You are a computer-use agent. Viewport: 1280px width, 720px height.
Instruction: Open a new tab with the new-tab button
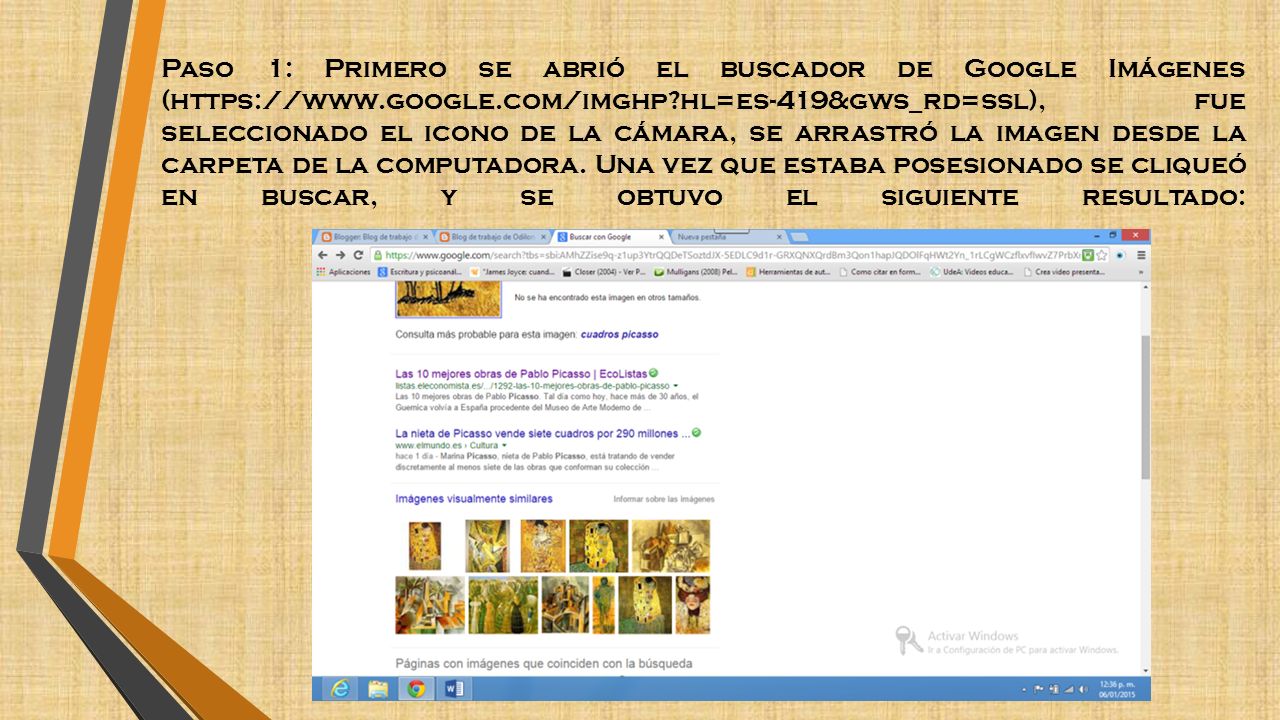(799, 237)
